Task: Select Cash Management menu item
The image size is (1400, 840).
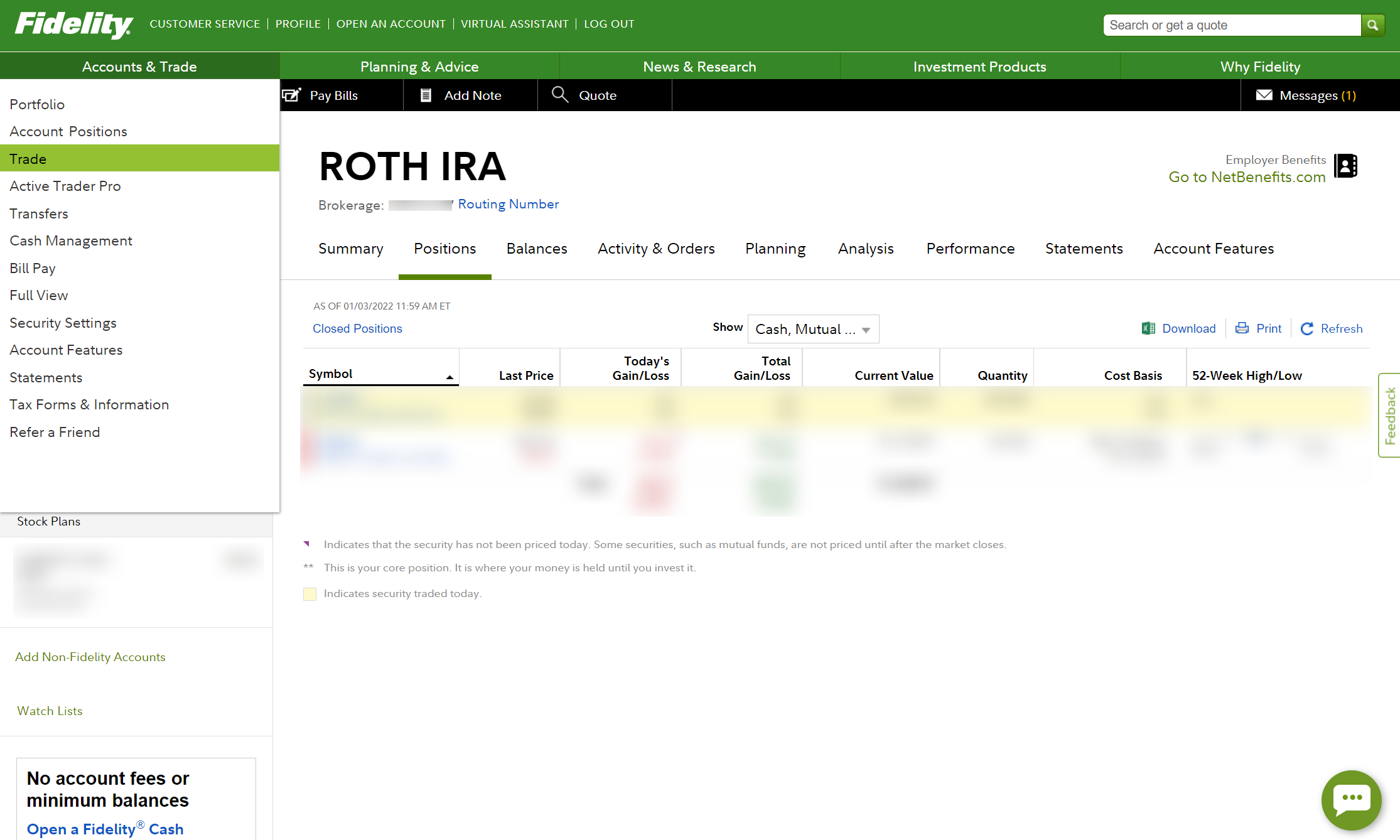Action: [139, 240]
